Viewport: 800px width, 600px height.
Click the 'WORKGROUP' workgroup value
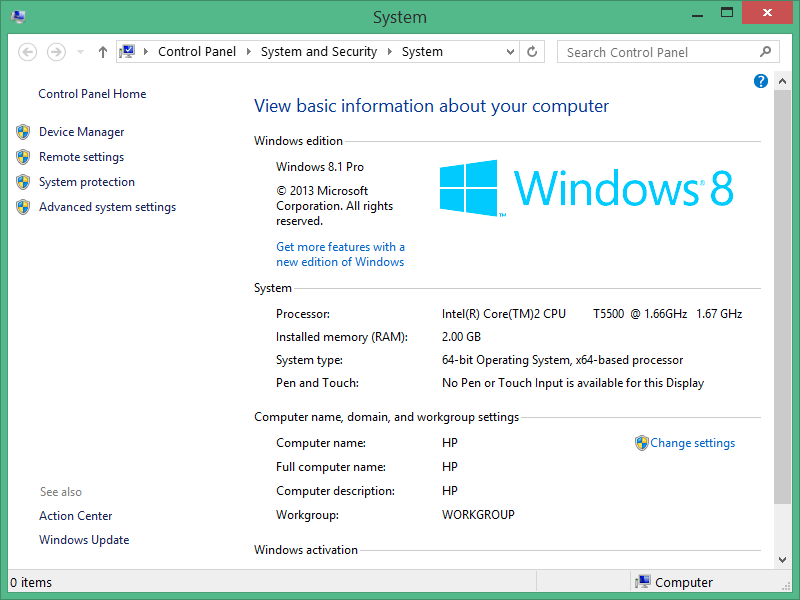(x=478, y=515)
